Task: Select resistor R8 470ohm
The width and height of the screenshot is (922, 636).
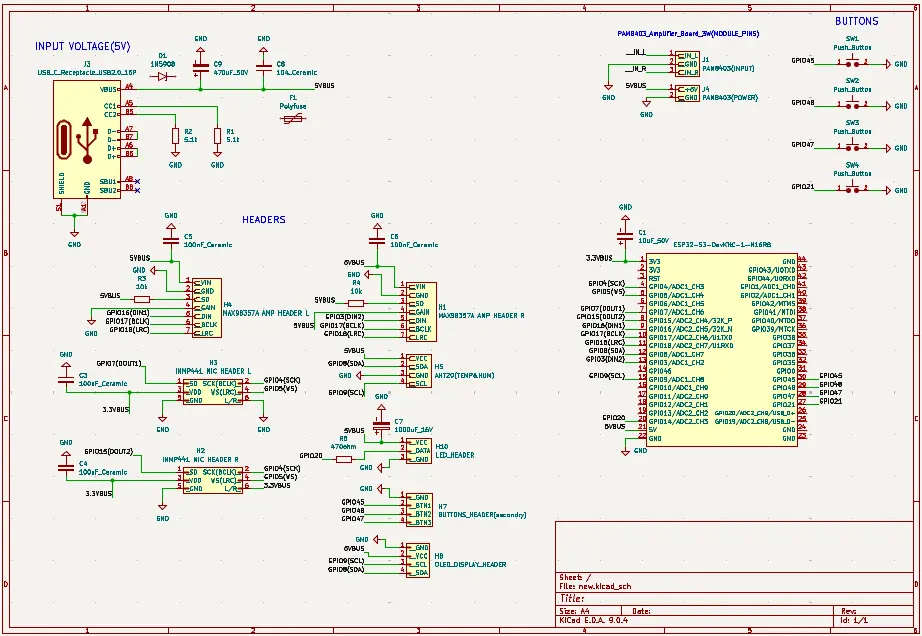Action: (344, 459)
